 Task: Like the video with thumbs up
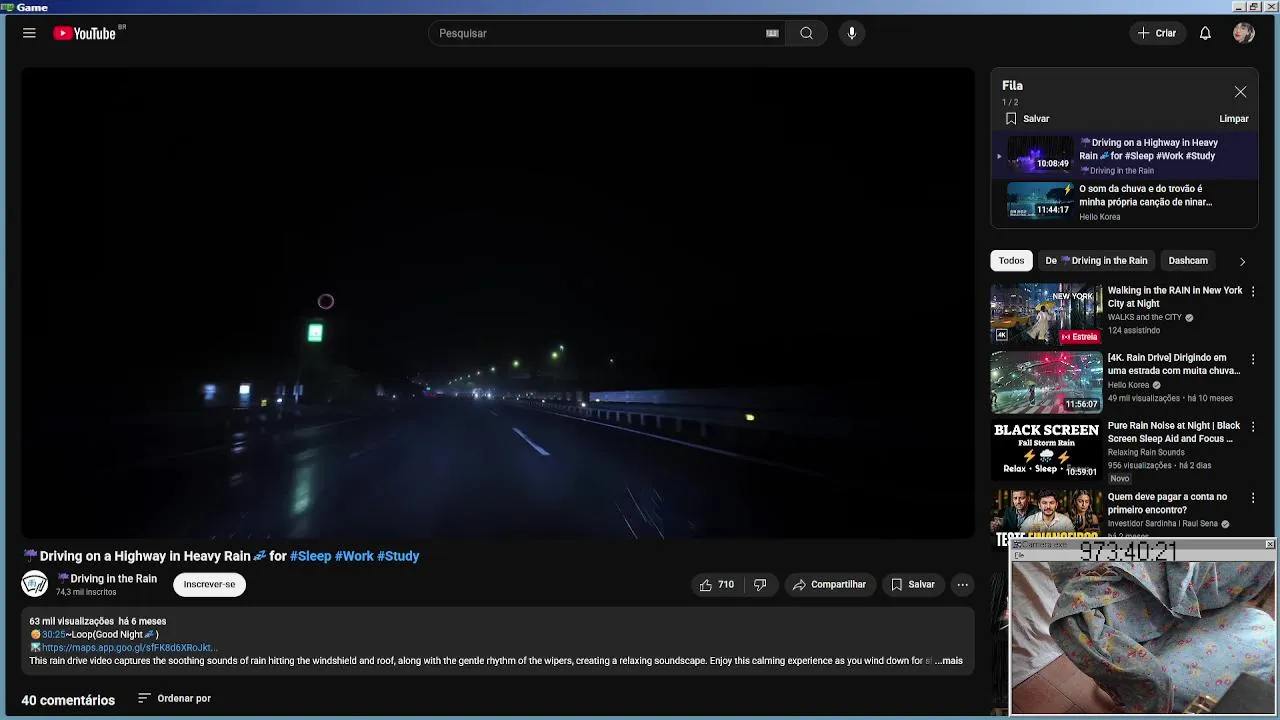click(717, 584)
